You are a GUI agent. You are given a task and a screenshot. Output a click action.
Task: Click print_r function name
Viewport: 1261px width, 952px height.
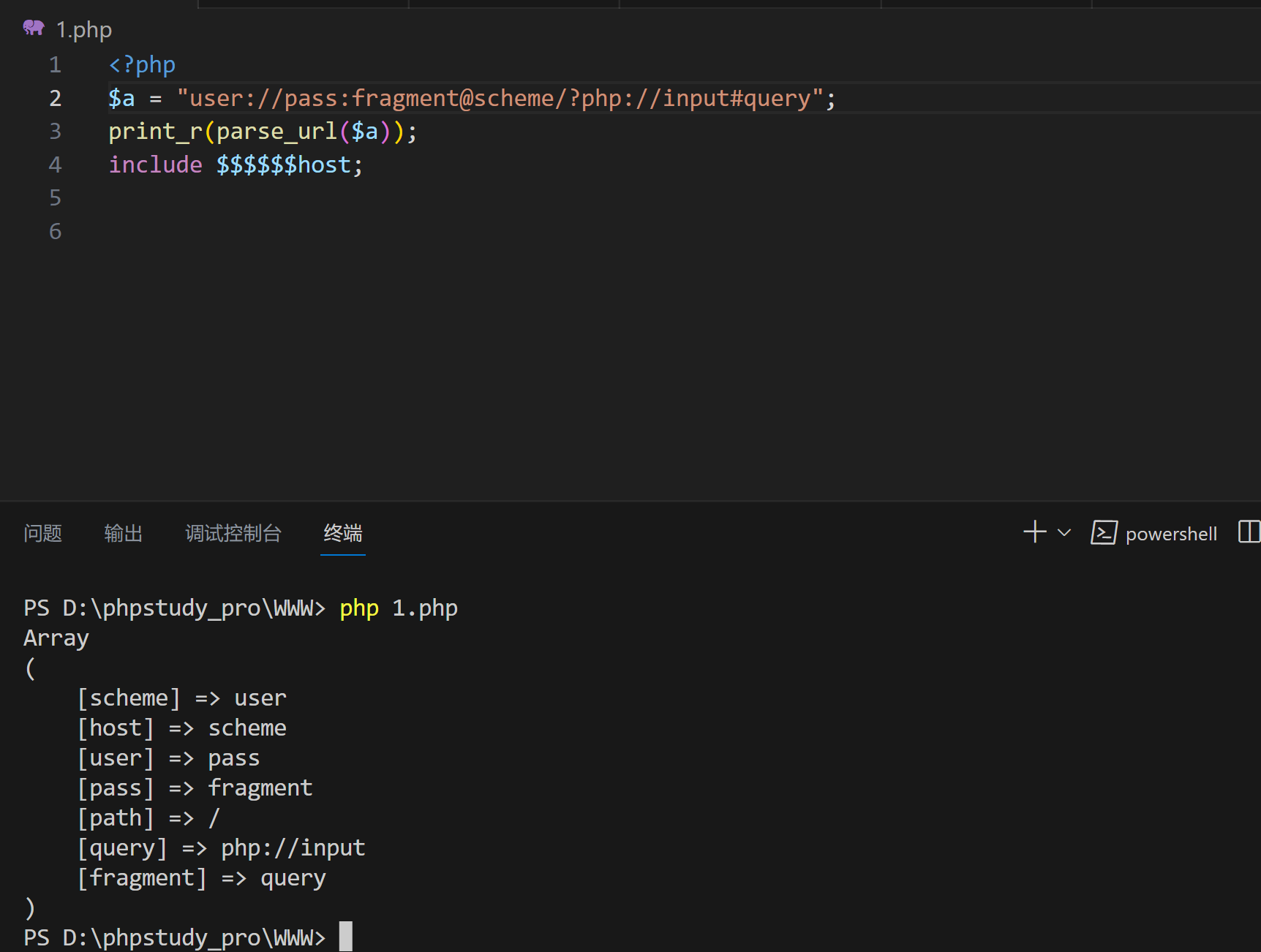pyautogui.click(x=155, y=132)
